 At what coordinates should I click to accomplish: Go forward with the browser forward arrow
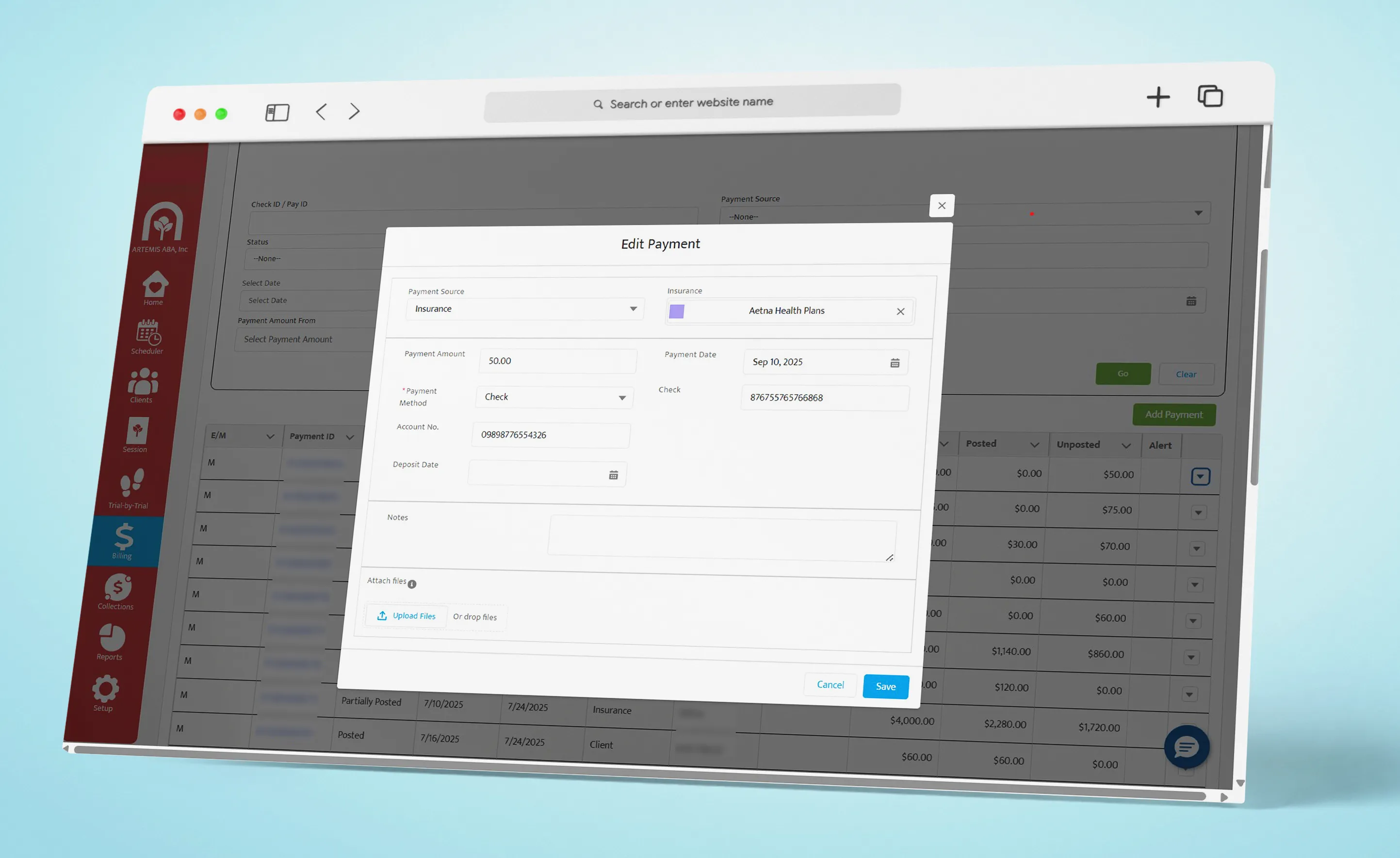coord(355,111)
